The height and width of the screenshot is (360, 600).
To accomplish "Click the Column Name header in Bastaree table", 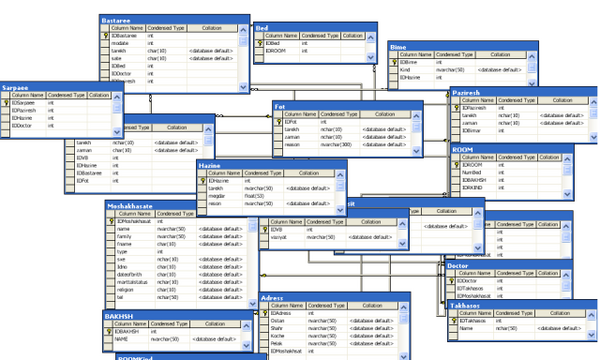I will [127, 28].
